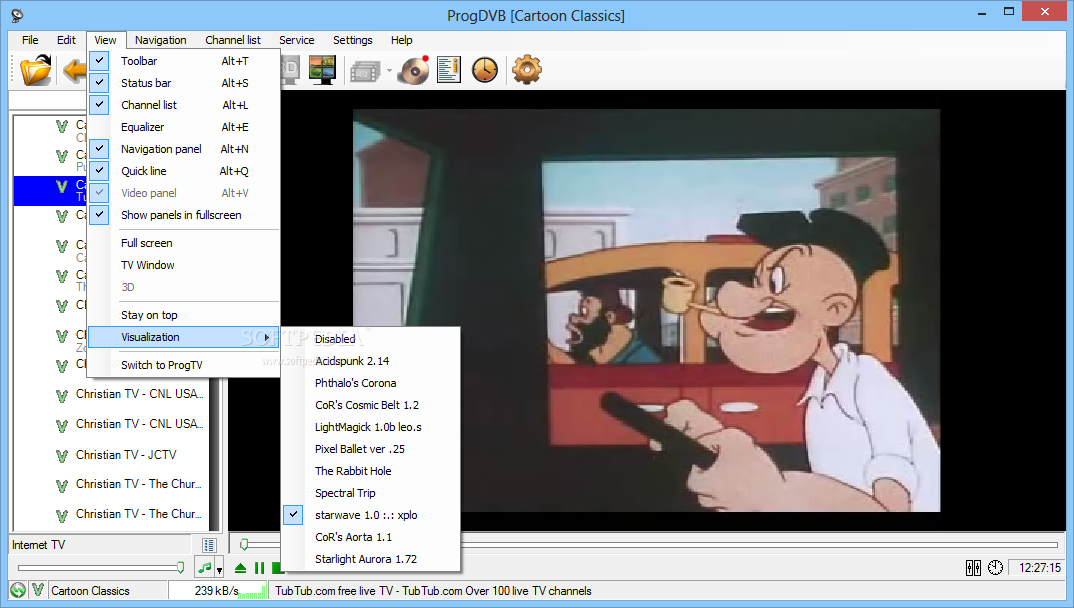Open file using the folder toolbar icon
Viewport: 1074px width, 608px height.
[36, 70]
